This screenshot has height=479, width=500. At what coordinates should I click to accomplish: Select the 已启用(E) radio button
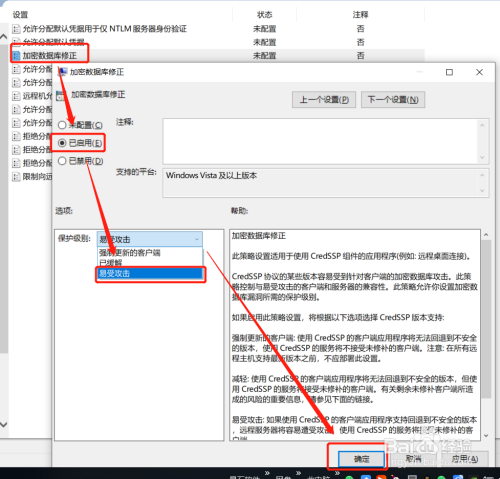pyautogui.click(x=62, y=143)
